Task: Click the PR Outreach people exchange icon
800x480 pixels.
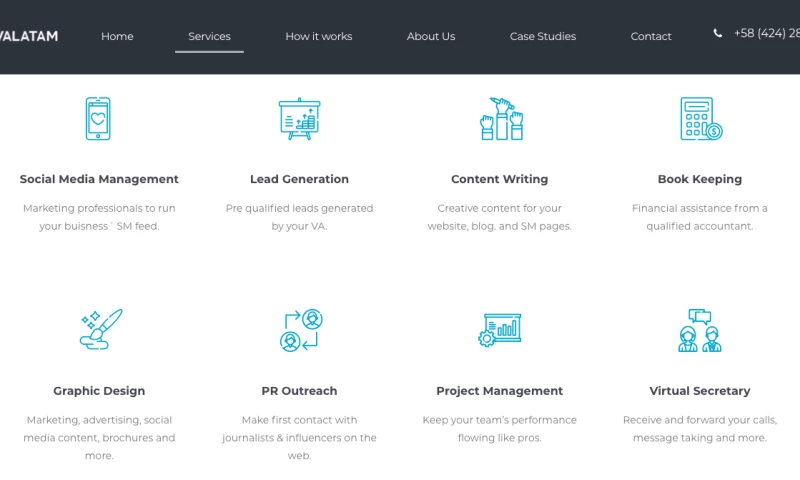Action: coord(302,330)
